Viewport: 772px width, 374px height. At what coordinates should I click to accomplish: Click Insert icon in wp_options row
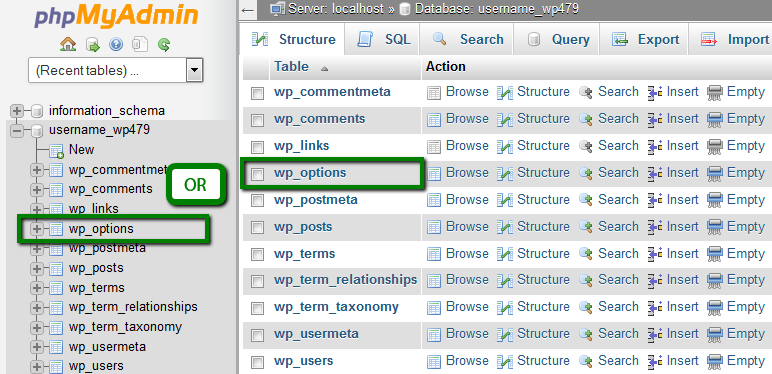[x=655, y=173]
